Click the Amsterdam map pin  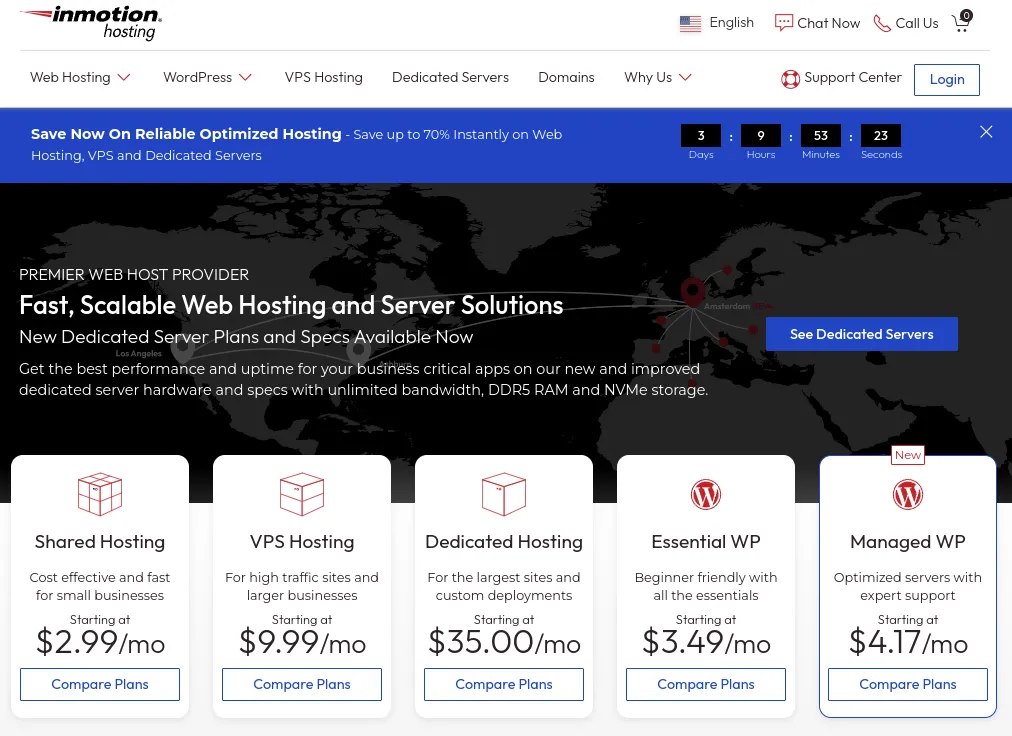point(693,292)
